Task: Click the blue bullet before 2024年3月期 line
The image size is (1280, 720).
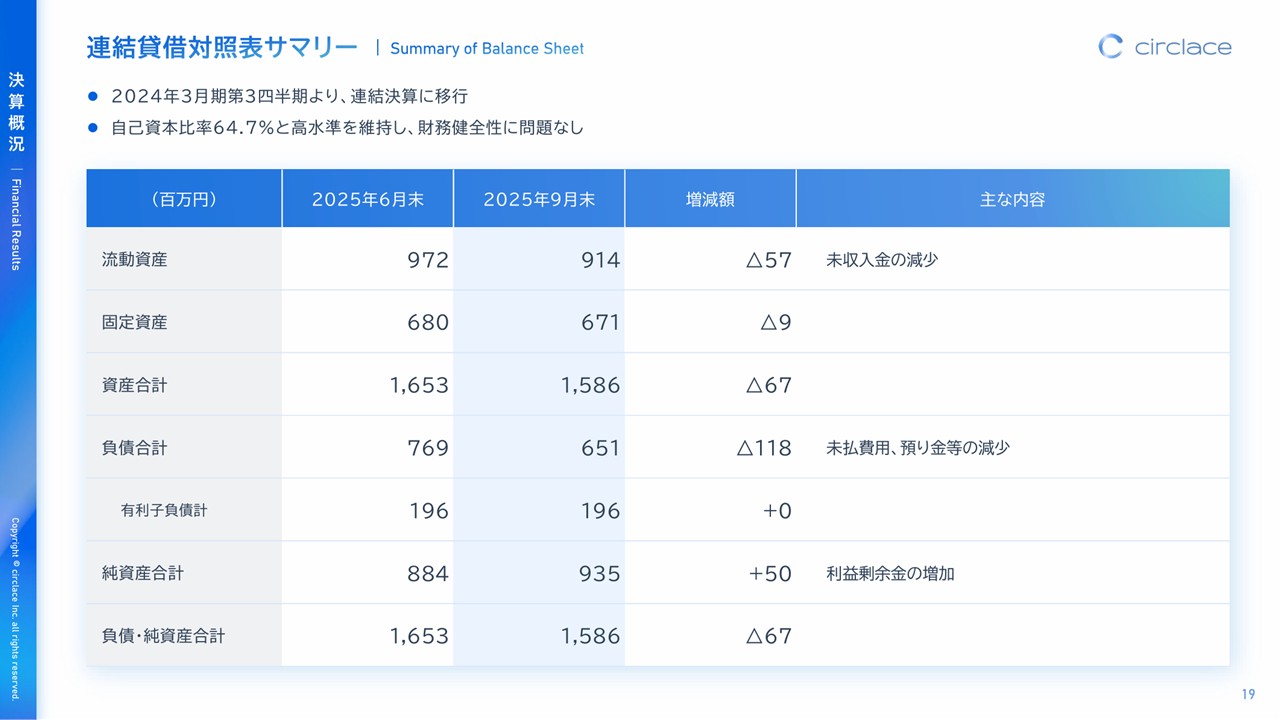Action: tap(93, 97)
